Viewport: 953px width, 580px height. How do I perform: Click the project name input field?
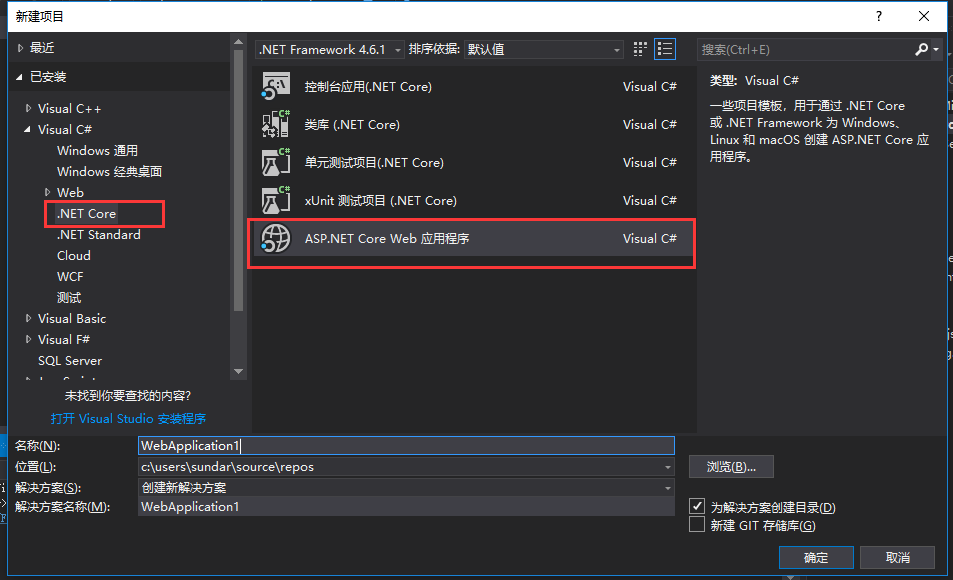point(406,446)
